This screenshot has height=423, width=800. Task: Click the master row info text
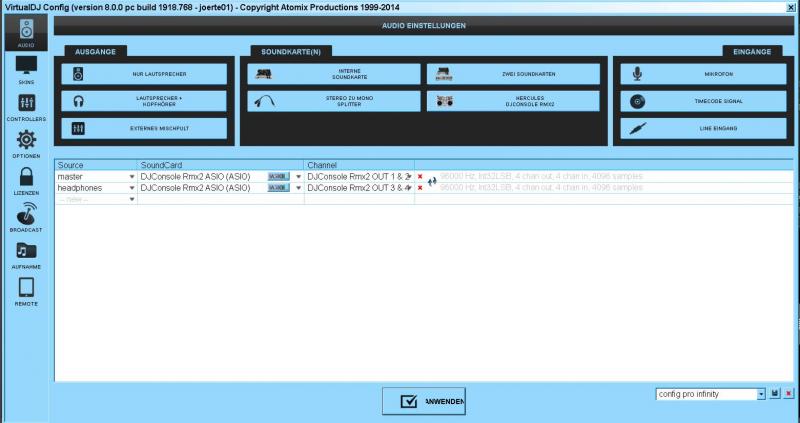(541, 177)
